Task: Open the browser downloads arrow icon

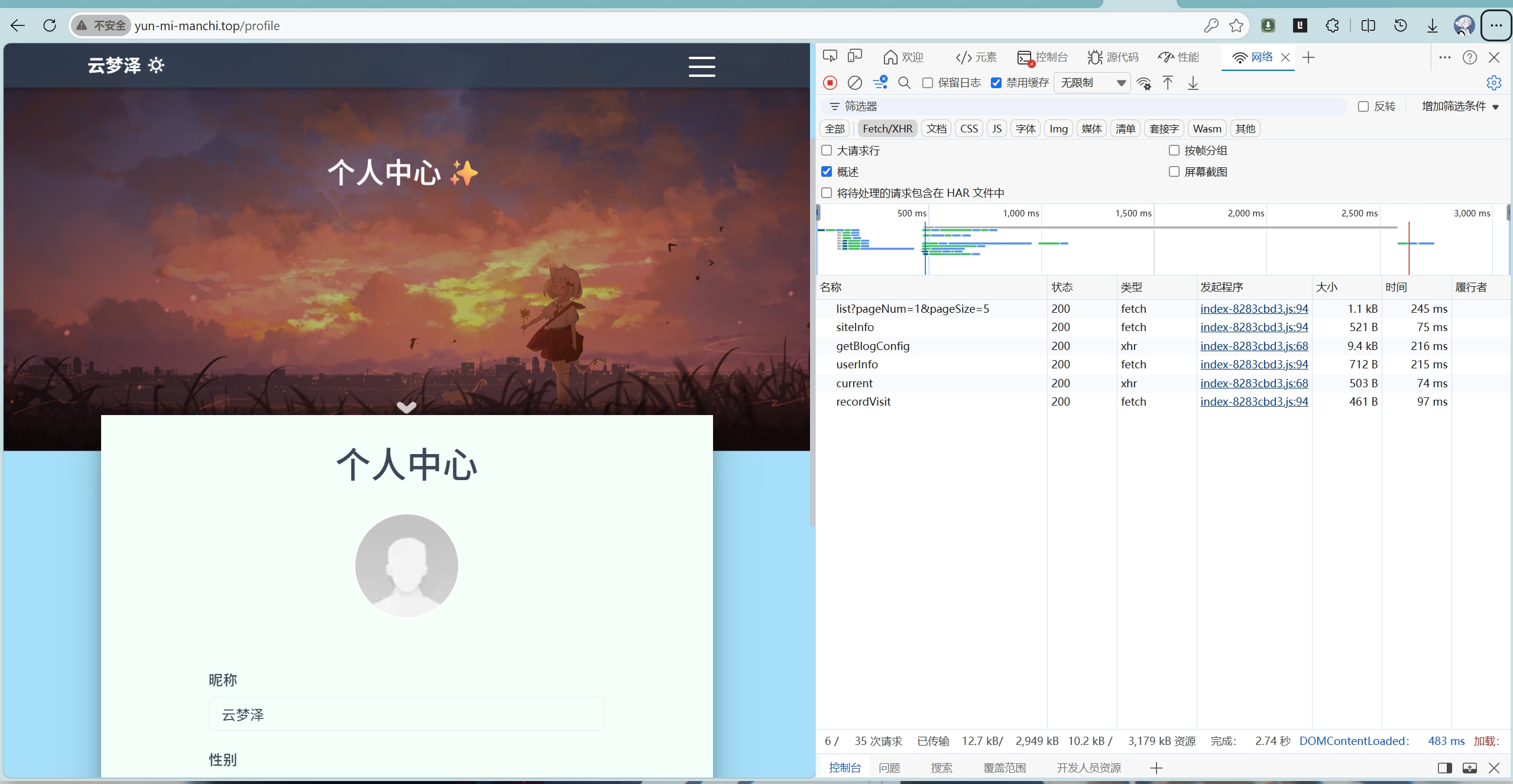Action: [x=1433, y=25]
